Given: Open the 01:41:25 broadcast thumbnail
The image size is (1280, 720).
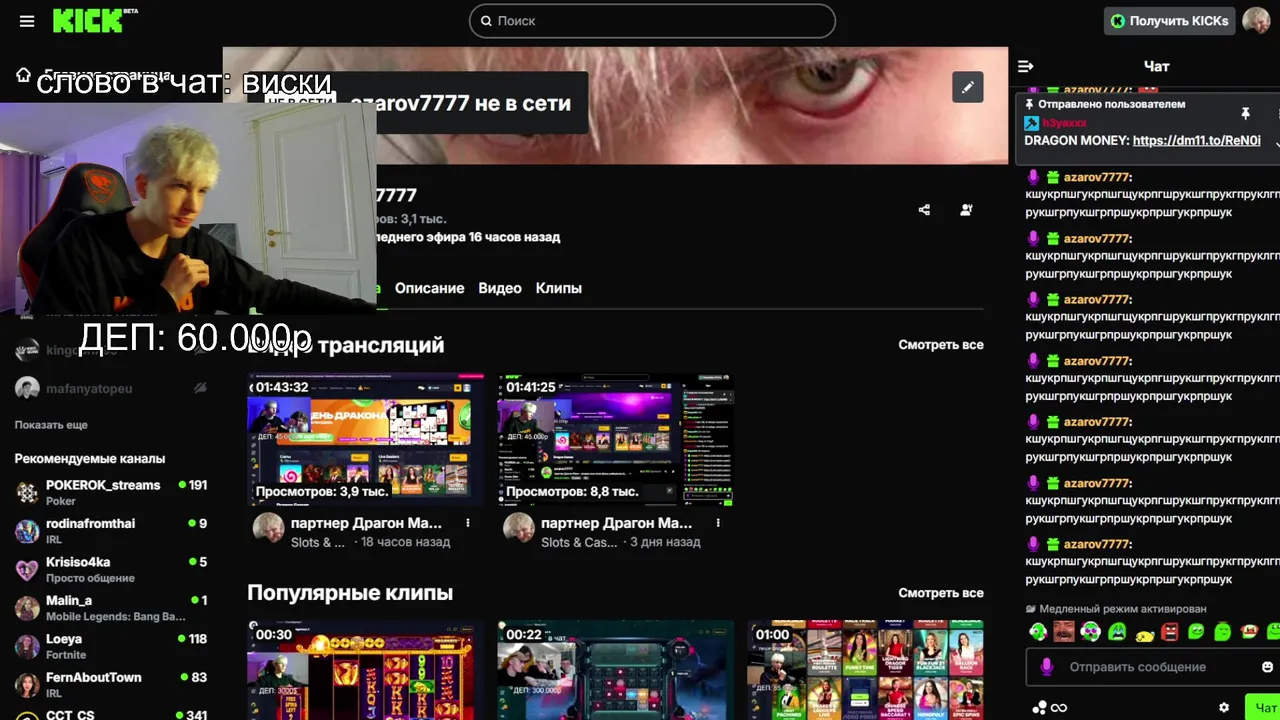Looking at the screenshot, I should click(x=616, y=440).
